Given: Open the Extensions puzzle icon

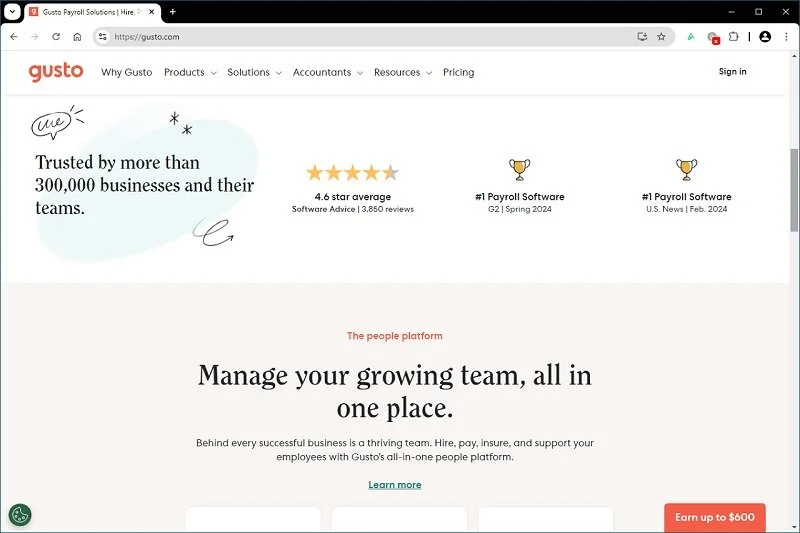Looking at the screenshot, I should click(733, 37).
